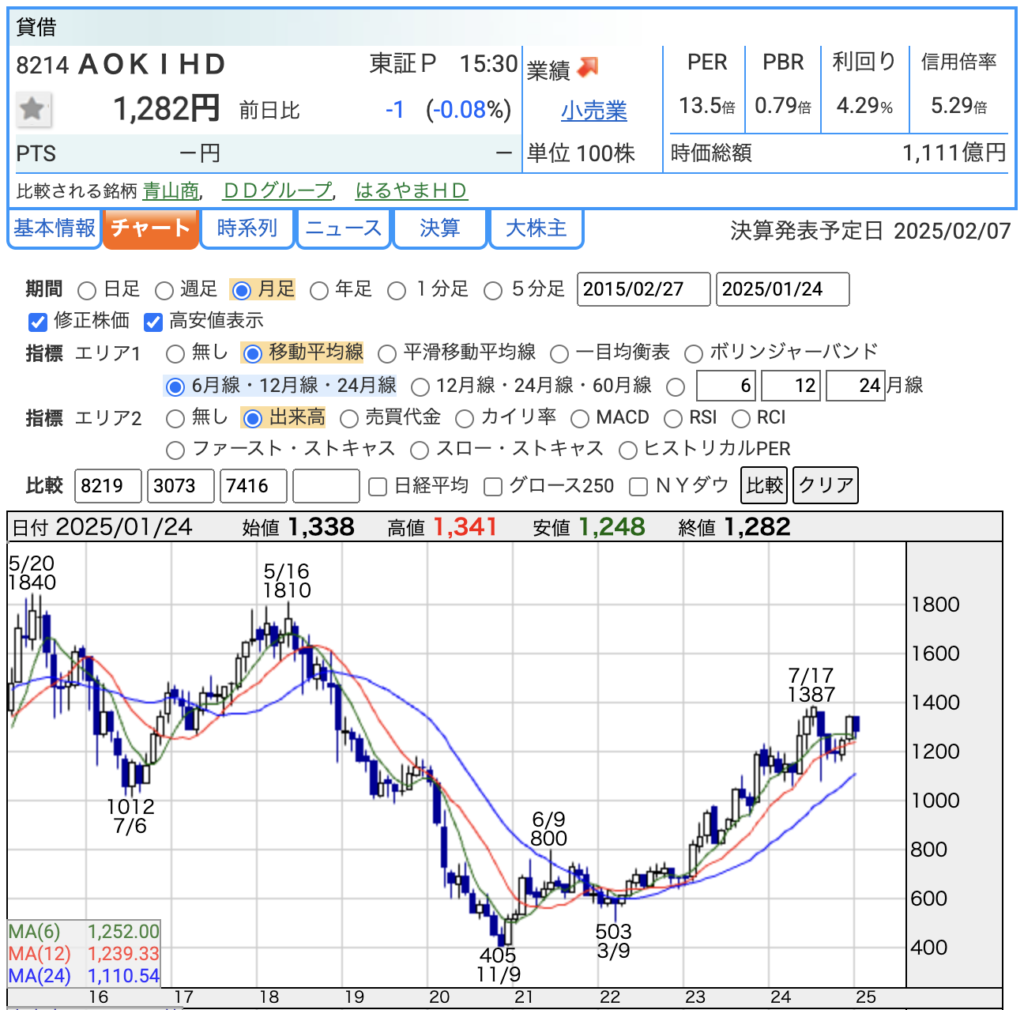Open the 時系列 tab
This screenshot has width=1024, height=1010.
point(246,229)
